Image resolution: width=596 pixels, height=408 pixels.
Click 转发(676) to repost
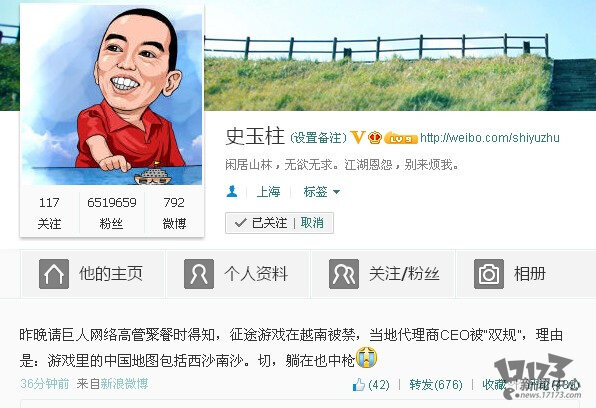[436, 384]
